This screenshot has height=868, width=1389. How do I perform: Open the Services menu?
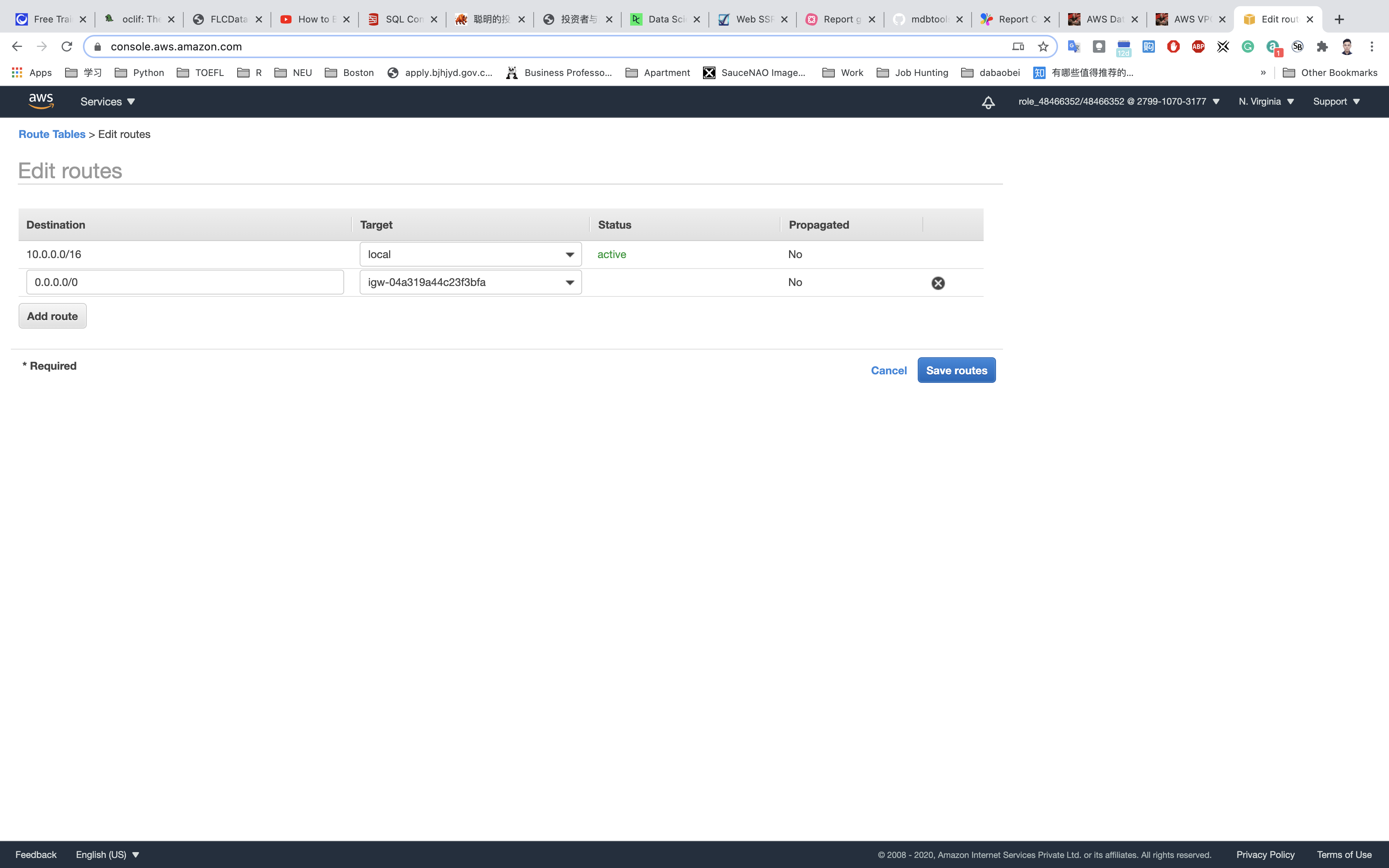[x=107, y=102]
